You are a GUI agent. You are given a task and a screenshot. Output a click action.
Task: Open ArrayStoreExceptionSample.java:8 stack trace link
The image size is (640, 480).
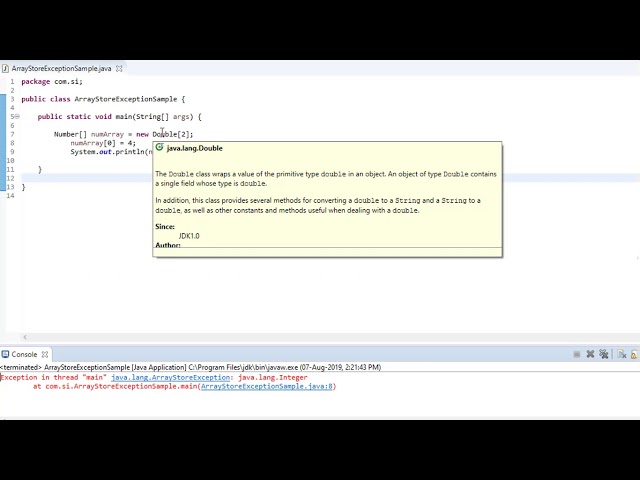pos(267,386)
